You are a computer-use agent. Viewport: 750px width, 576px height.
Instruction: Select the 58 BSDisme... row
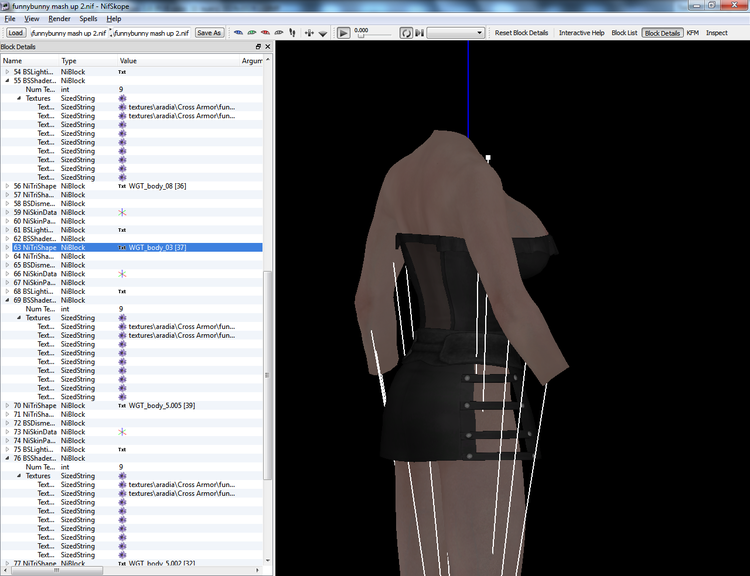pyautogui.click(x=132, y=203)
